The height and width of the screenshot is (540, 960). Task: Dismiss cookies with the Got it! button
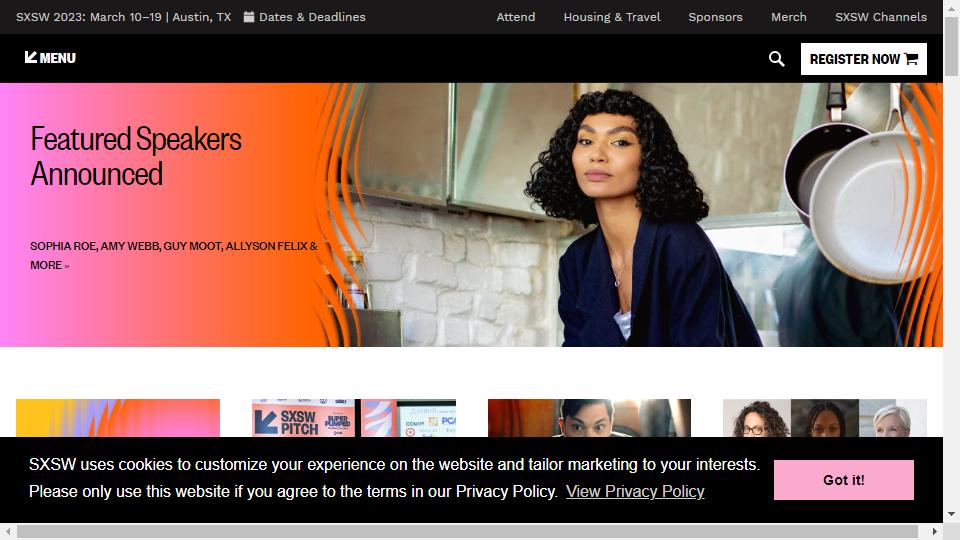[x=844, y=480]
